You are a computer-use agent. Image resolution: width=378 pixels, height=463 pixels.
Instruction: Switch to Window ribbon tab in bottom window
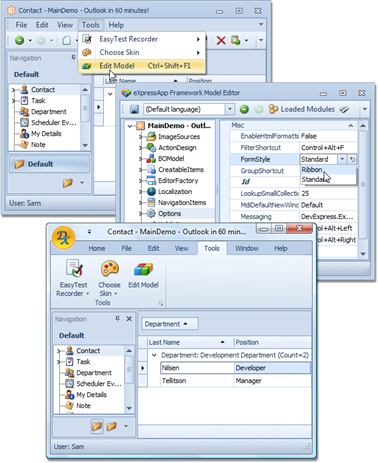pos(247,248)
